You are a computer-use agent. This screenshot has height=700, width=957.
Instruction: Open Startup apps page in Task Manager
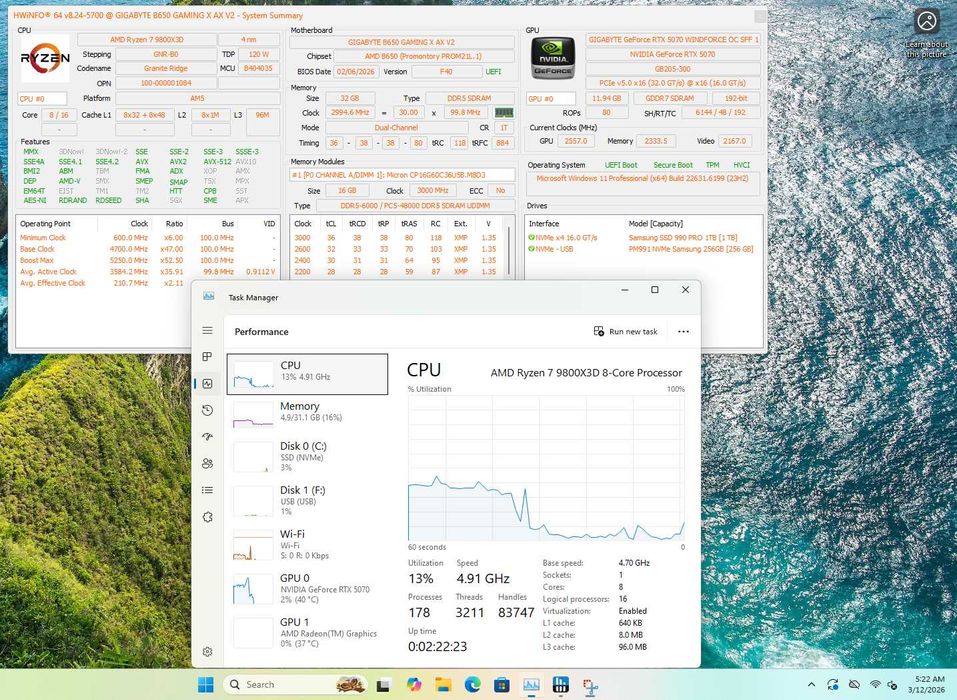click(208, 436)
